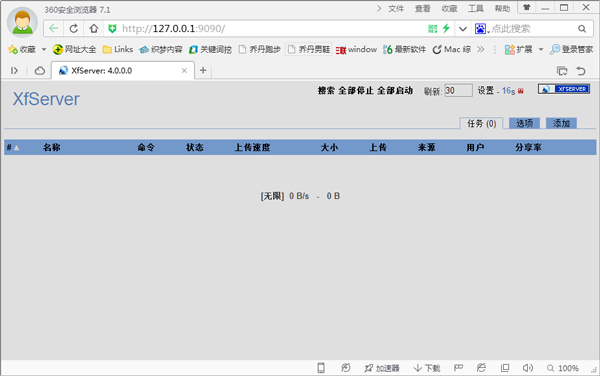Click the browser back arrow
600x376 pixels.
54,28
